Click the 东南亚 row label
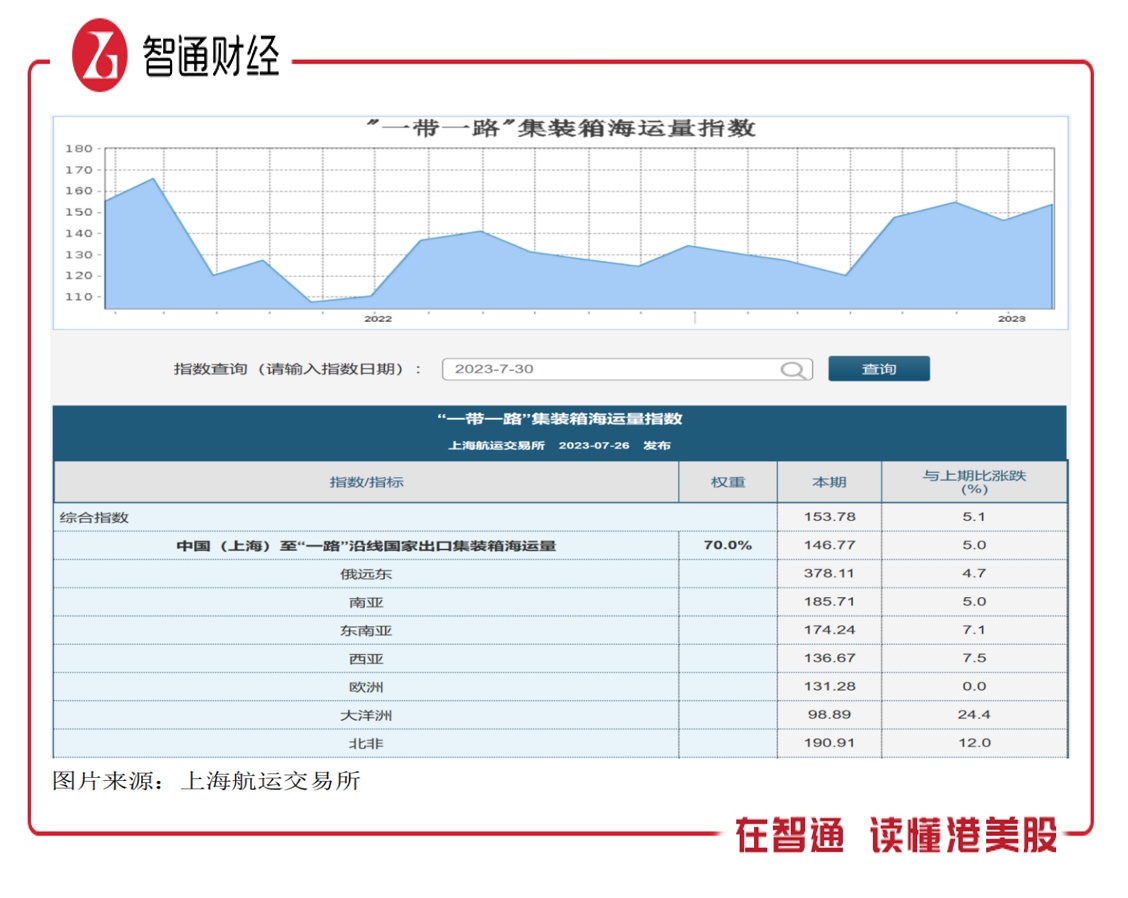This screenshot has height=898, width=1128. tap(366, 630)
